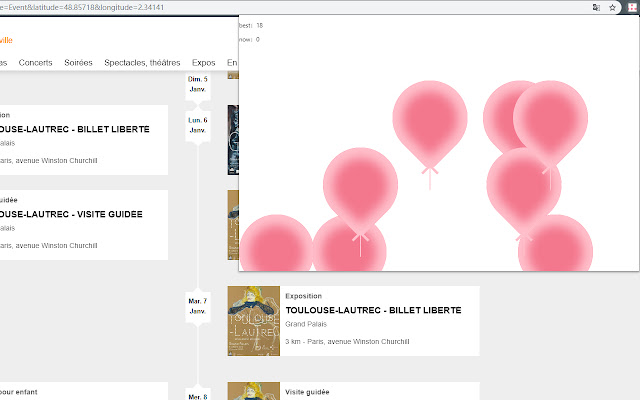Click the 'now: 0' score text
This screenshot has height=400, width=640.
249,40
